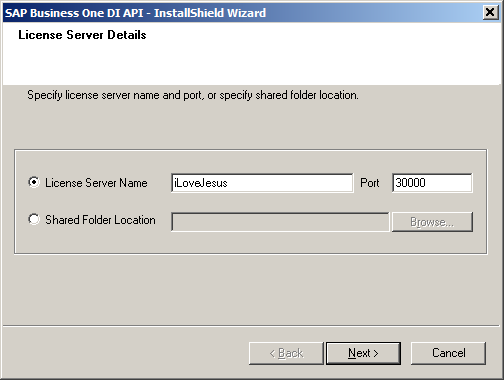
Task: Click the 'Port' label
Action: pyautogui.click(x=370, y=183)
